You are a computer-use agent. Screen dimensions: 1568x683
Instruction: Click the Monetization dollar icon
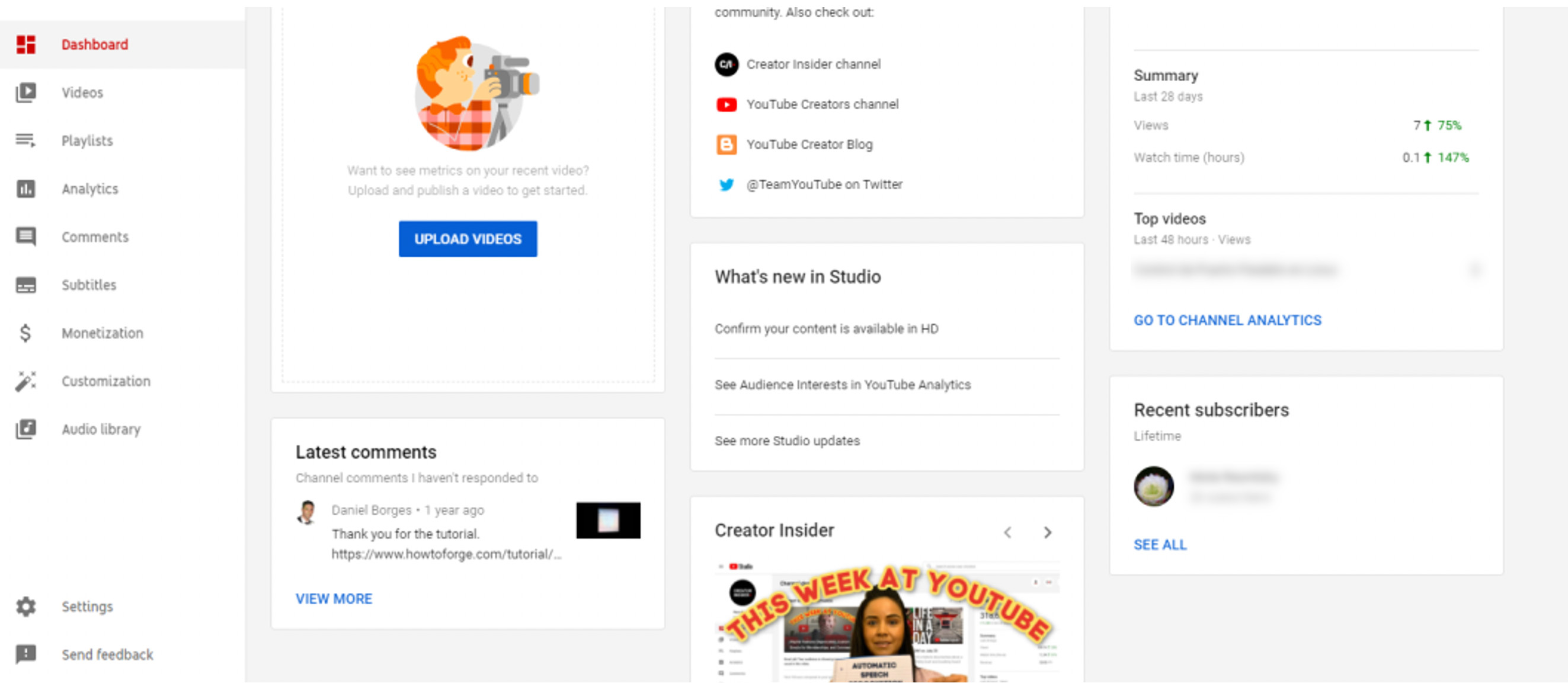[25, 333]
